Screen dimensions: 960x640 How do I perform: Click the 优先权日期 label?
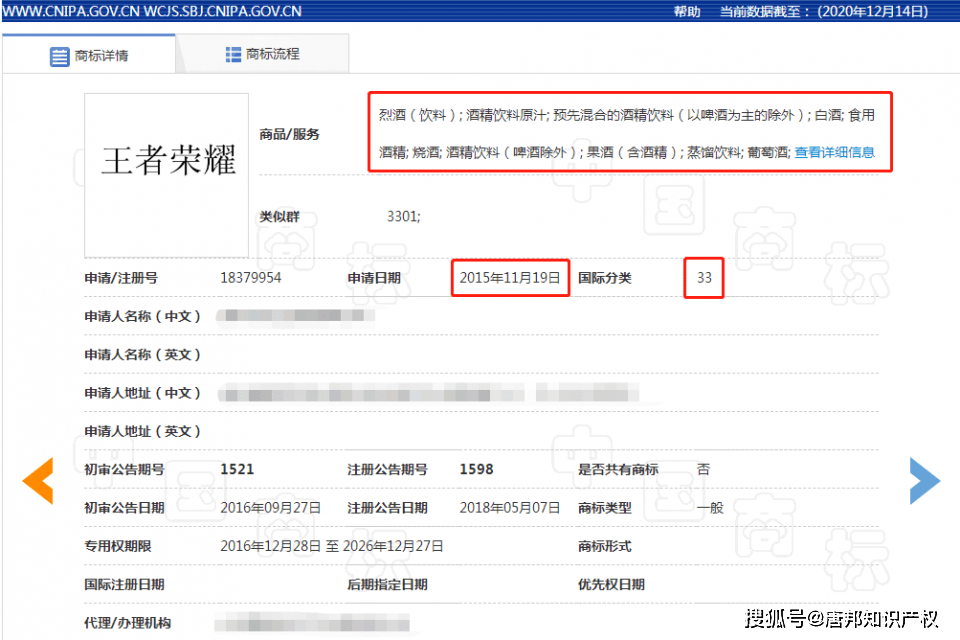click(612, 584)
